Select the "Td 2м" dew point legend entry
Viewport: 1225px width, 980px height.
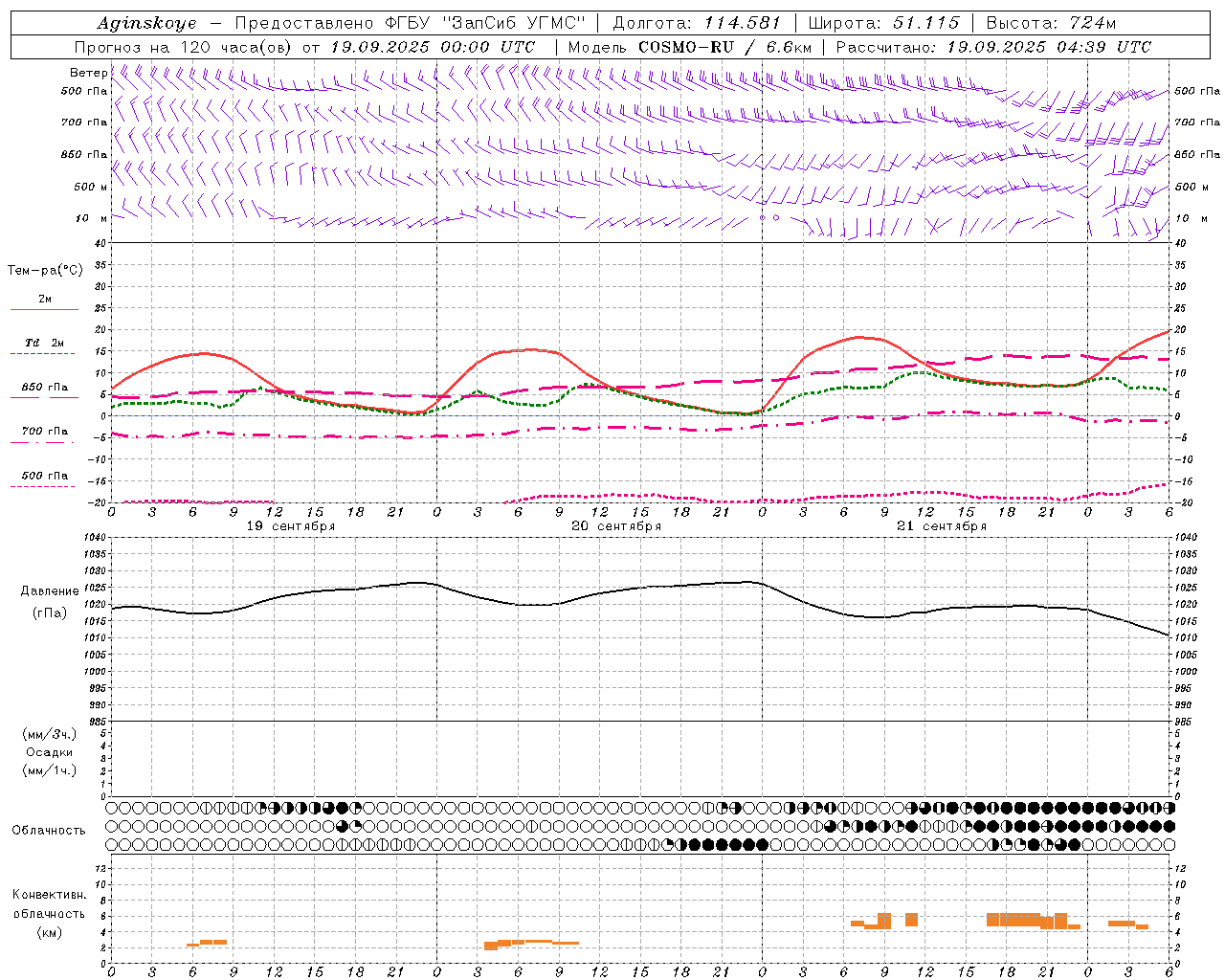tap(45, 343)
